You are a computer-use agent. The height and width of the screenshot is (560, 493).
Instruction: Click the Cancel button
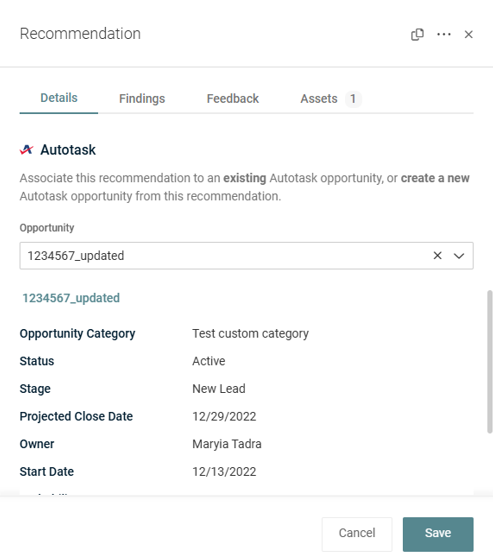coord(357,534)
